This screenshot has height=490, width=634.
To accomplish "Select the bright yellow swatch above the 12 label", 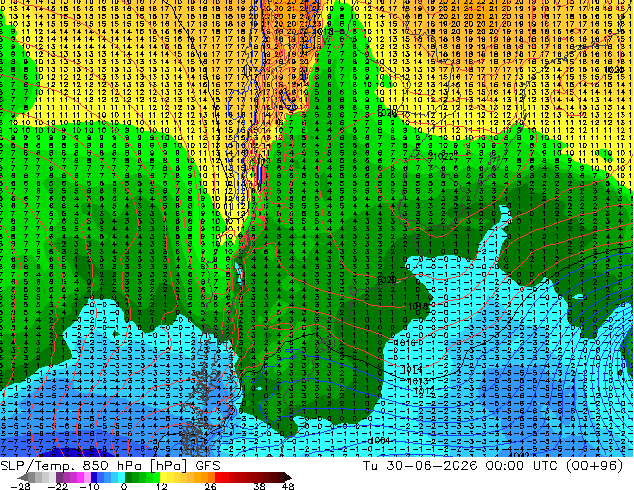I will [x=163, y=477].
